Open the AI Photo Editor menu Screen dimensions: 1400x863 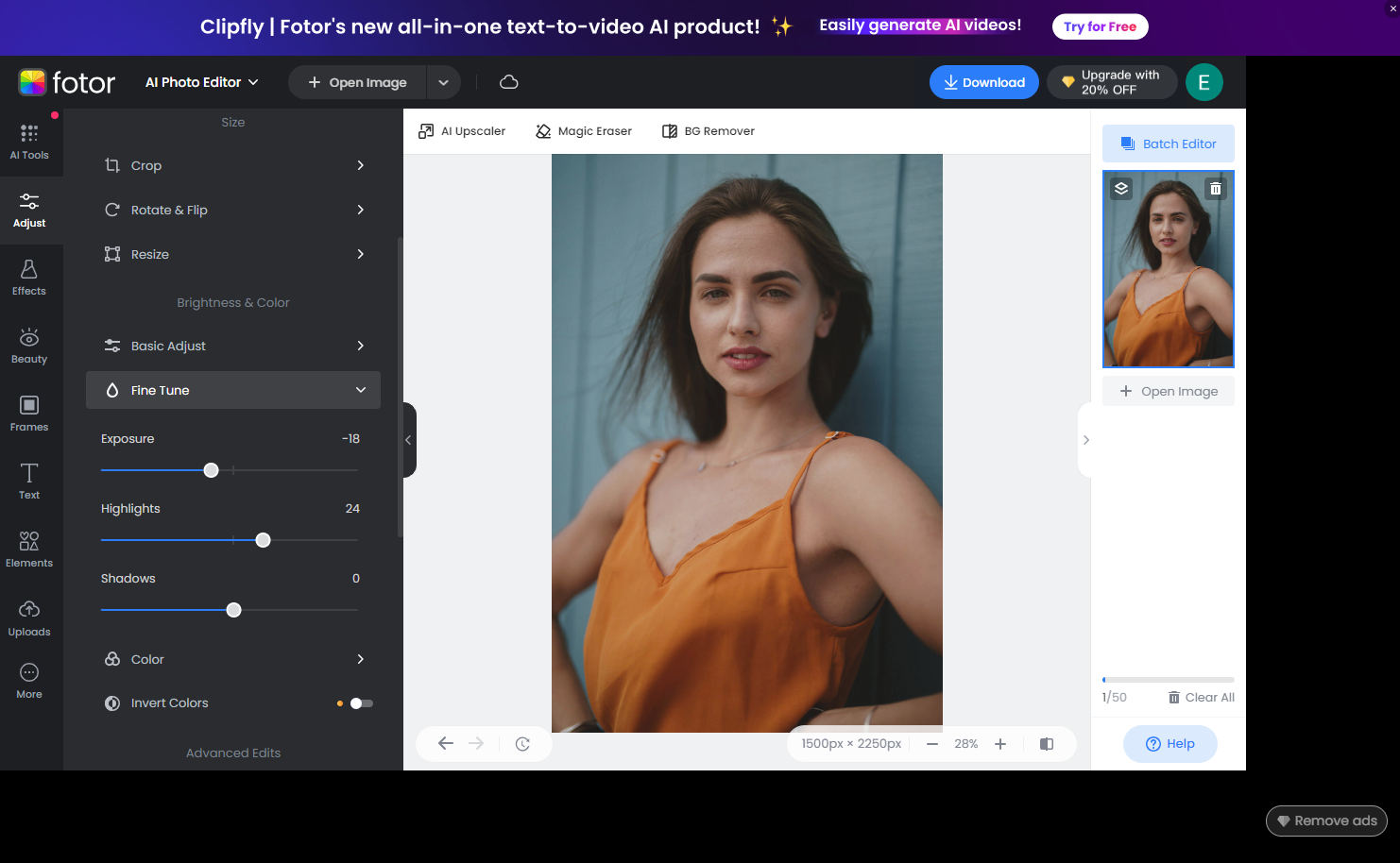(x=200, y=82)
